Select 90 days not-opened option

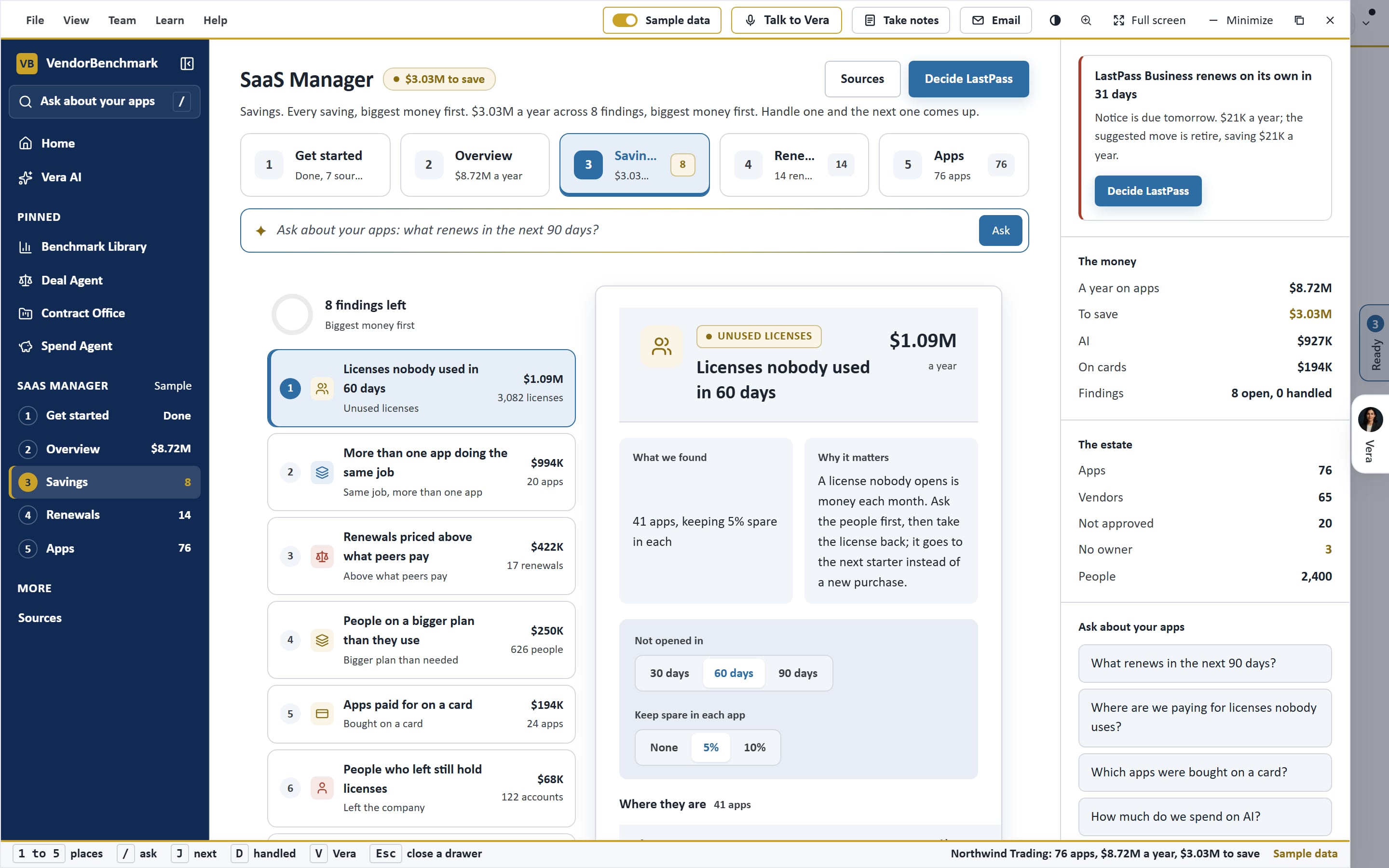(x=798, y=673)
